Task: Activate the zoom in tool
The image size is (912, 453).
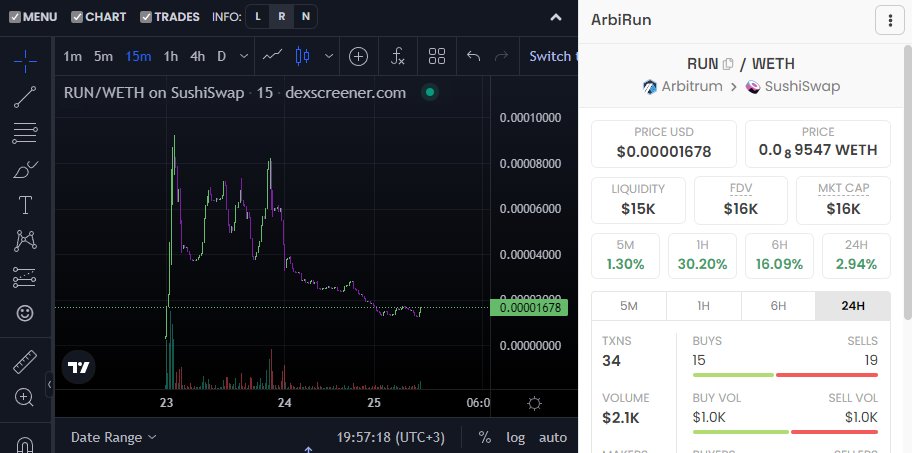Action: [x=24, y=398]
